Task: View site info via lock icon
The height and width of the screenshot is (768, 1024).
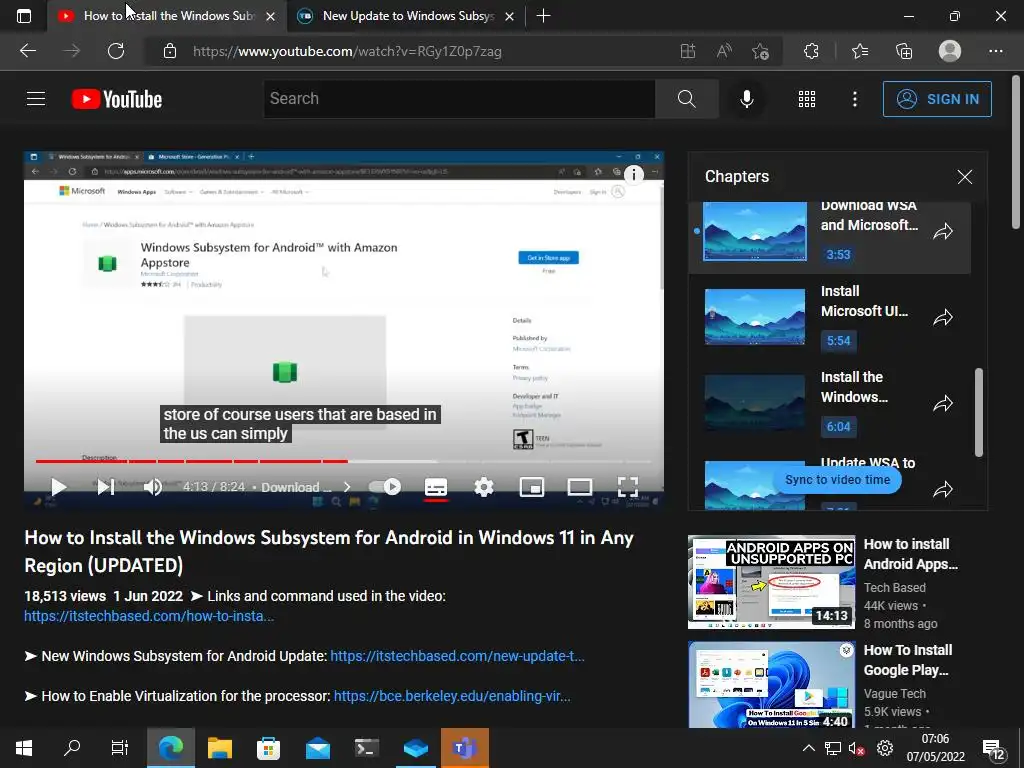Action: click(x=170, y=51)
